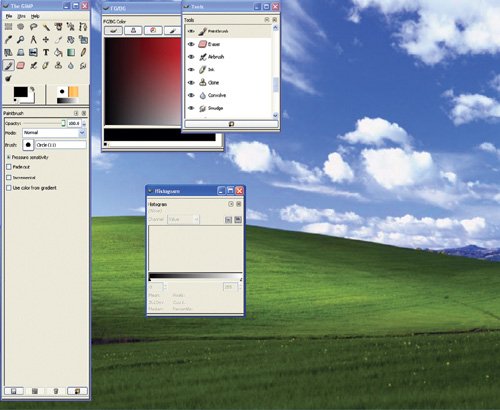
Task: Swap foreground and background colors arrow
Action: 32,89
